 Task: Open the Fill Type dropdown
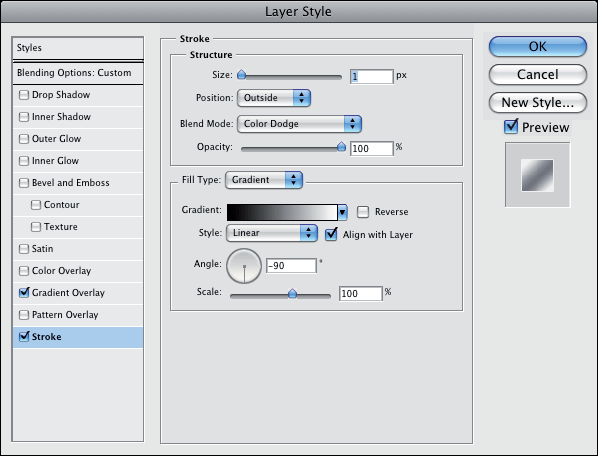[x=264, y=180]
